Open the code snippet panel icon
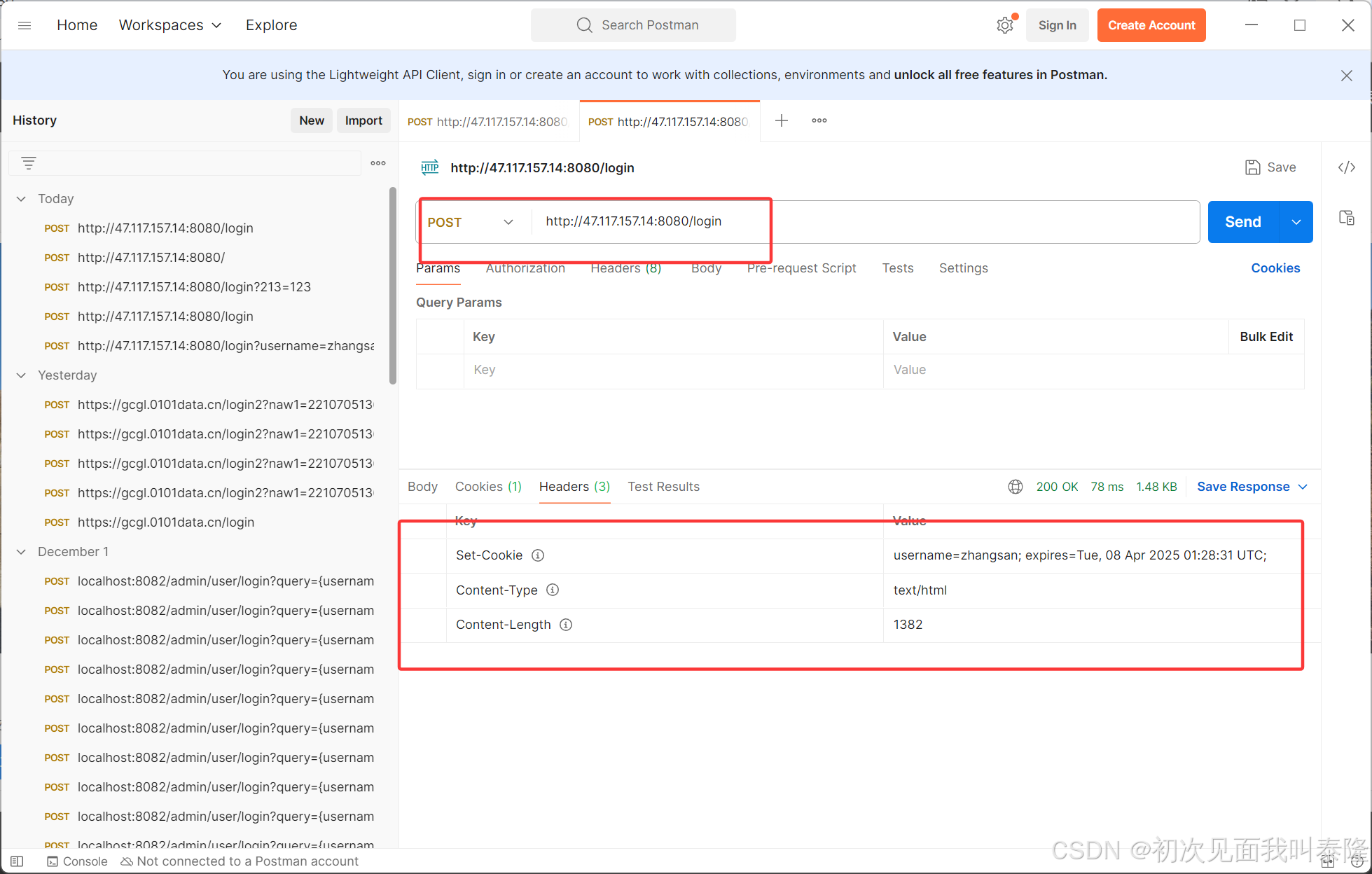 pos(1346,167)
